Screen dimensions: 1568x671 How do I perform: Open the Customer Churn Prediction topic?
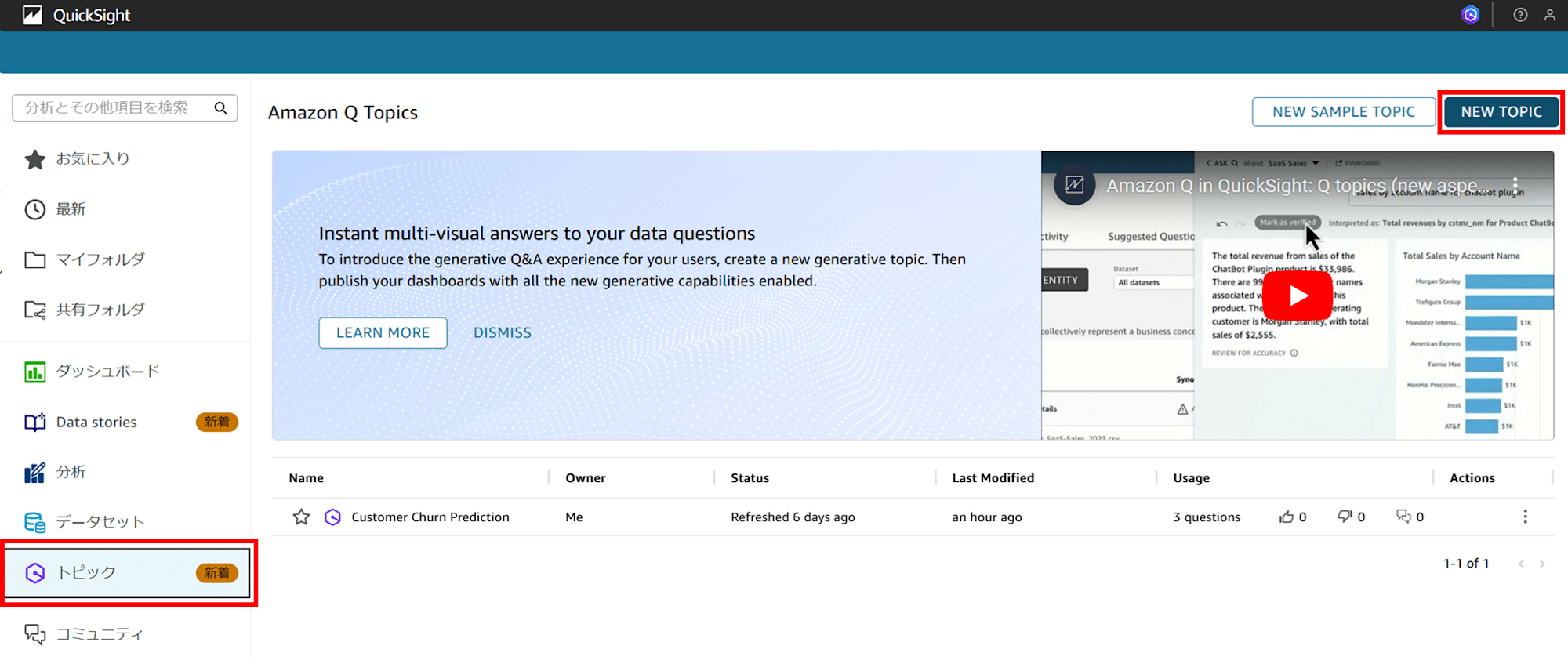(430, 517)
